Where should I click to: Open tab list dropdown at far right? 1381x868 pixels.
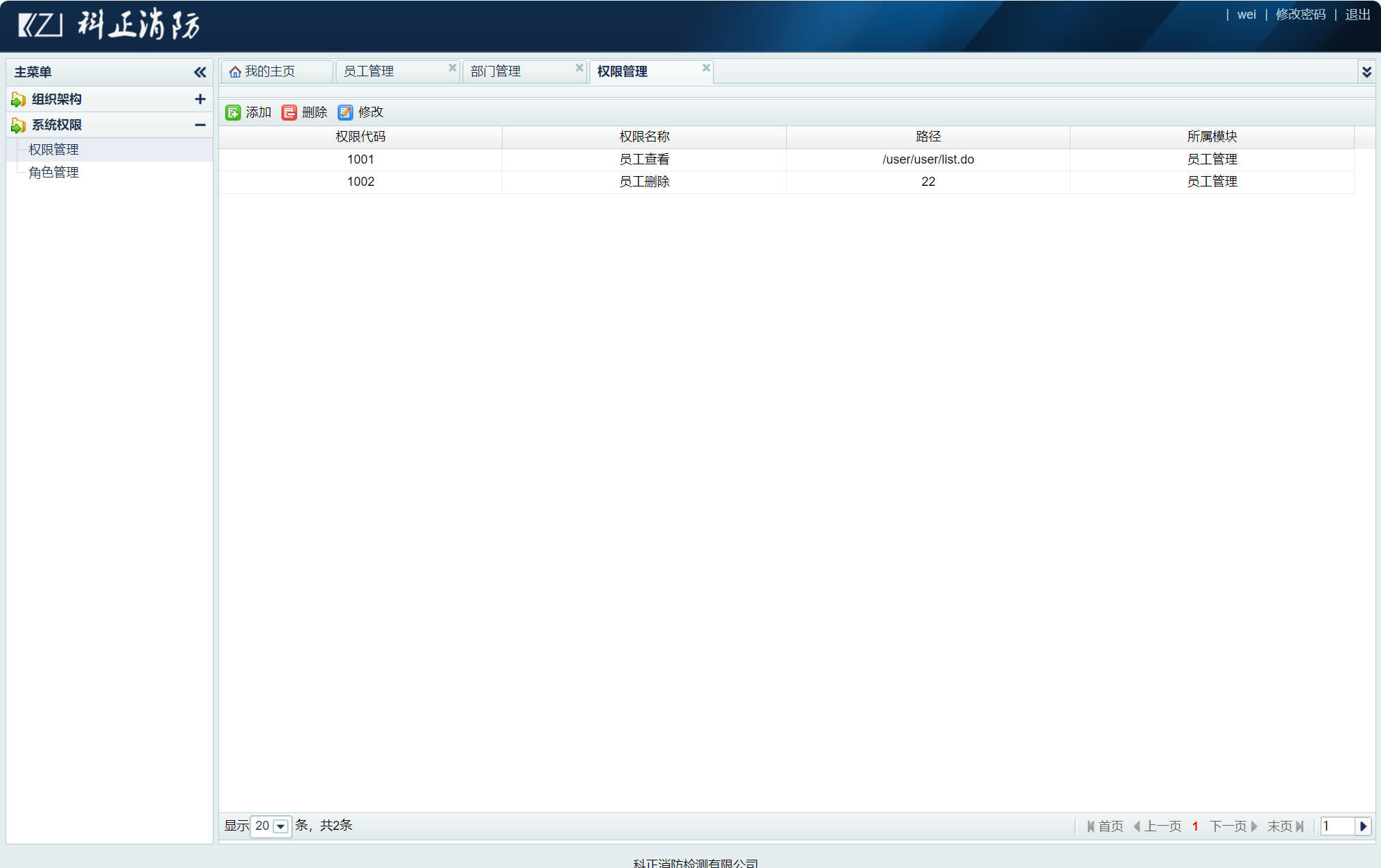pyautogui.click(x=1366, y=71)
